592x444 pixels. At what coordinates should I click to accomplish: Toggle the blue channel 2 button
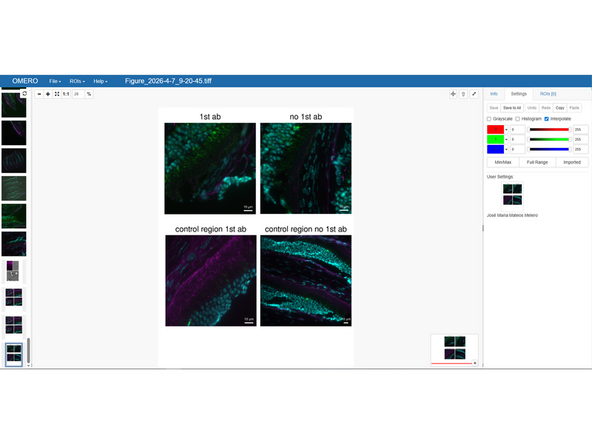tap(495, 149)
